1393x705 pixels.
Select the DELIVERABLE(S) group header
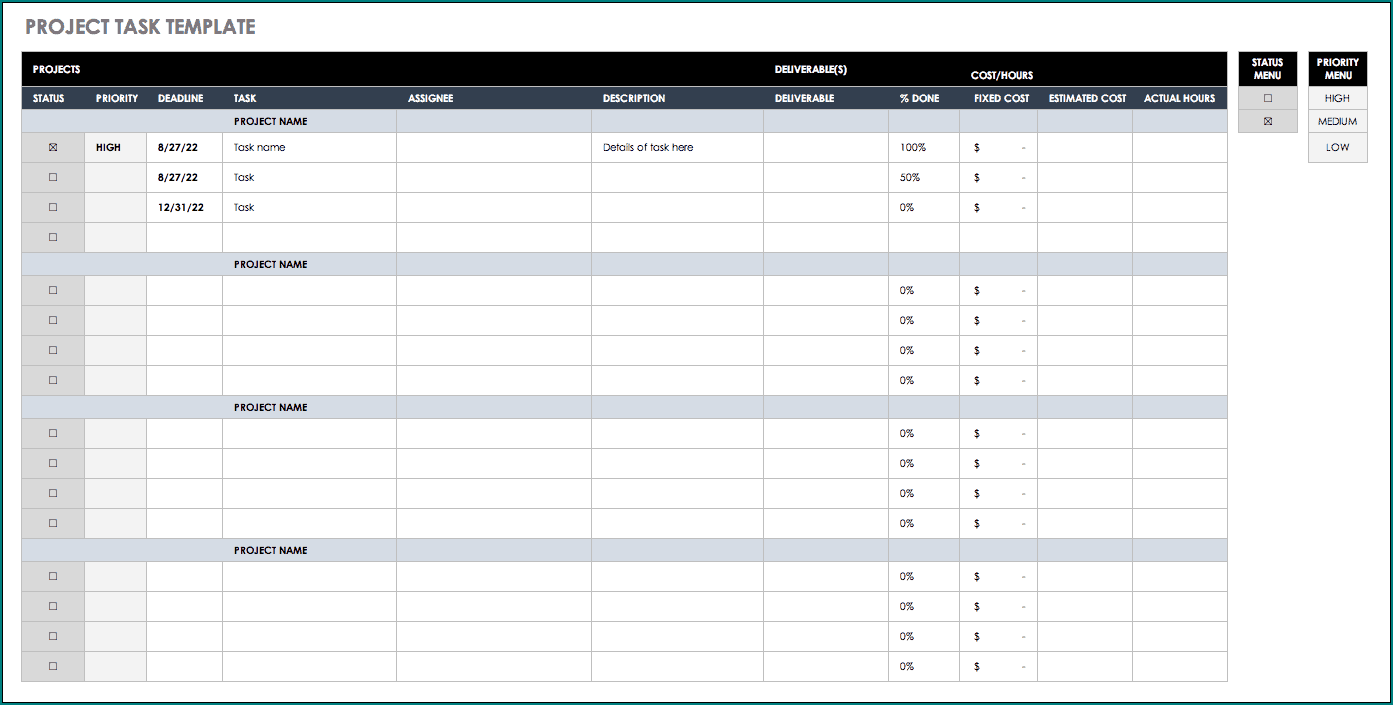coord(811,70)
